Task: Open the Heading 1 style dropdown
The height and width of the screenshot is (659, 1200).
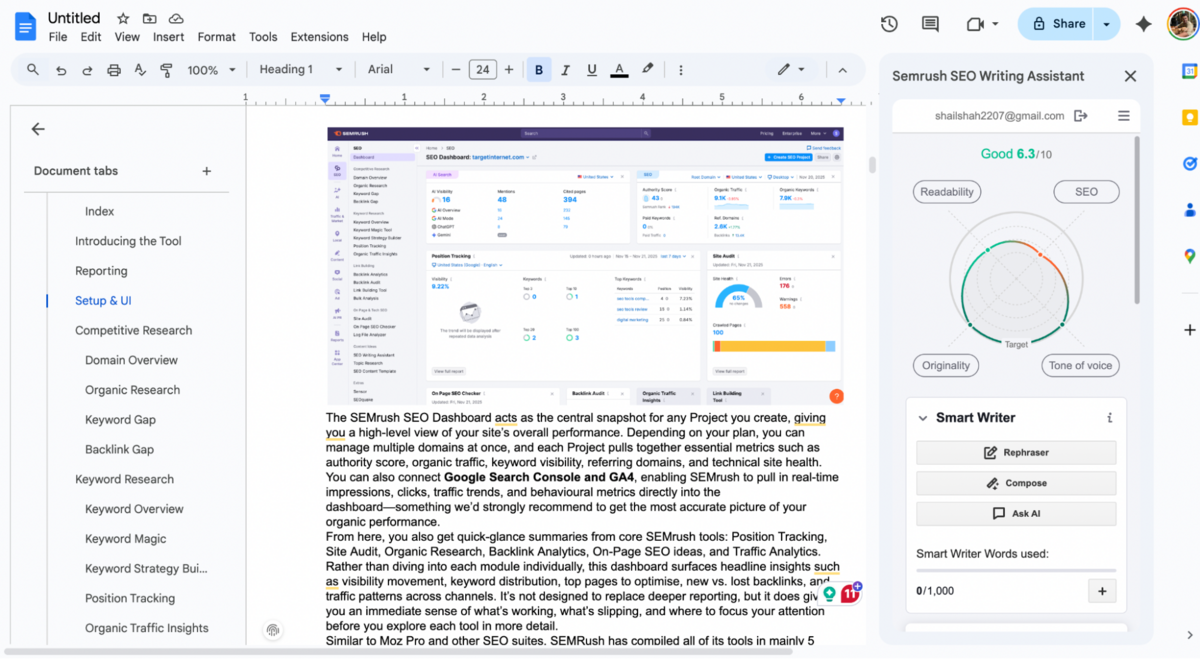Action: pos(301,70)
